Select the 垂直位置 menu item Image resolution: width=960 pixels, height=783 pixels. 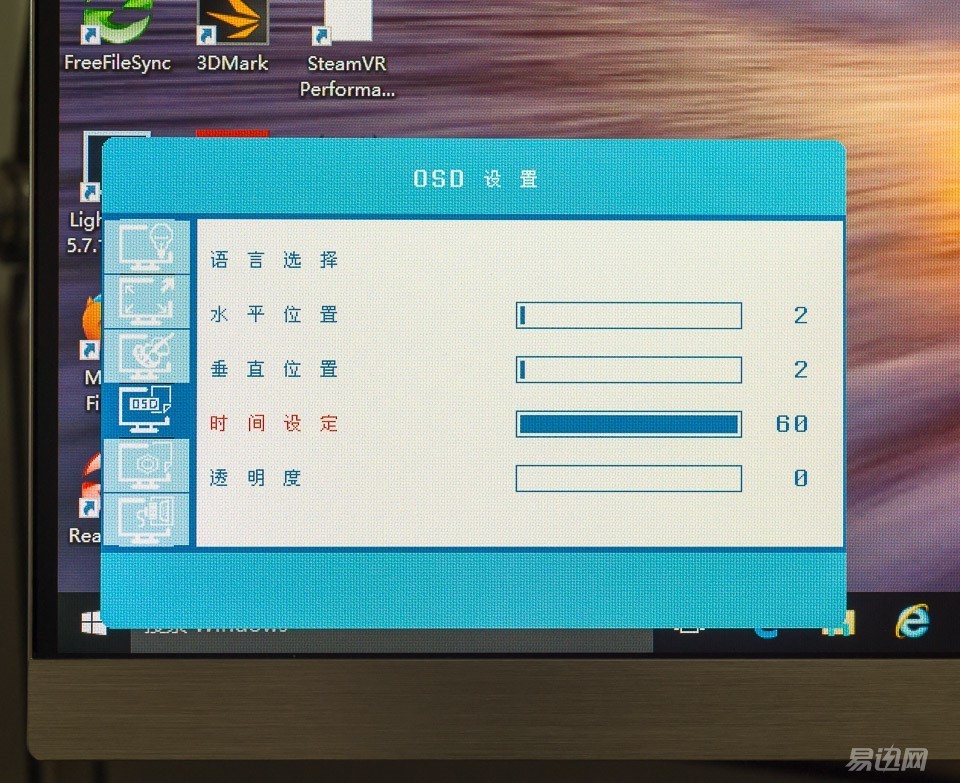[x=274, y=369]
